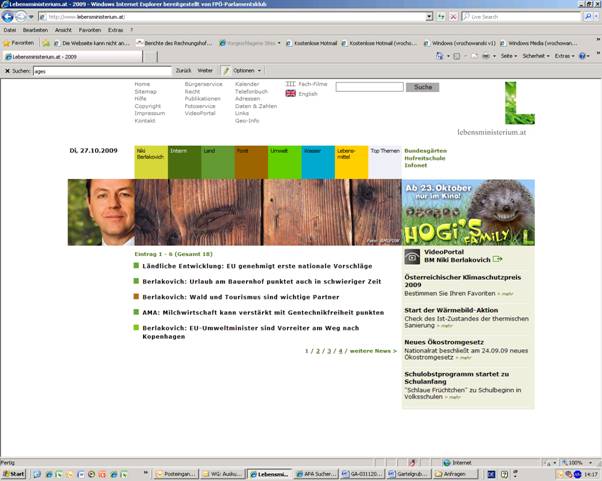Click the UK flag English icon
This screenshot has height=481, width=602.
pyautogui.click(x=290, y=94)
